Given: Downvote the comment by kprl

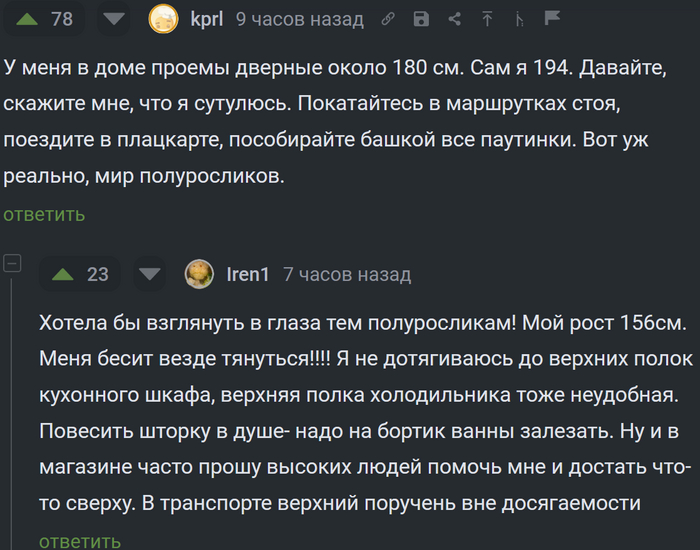Looking at the screenshot, I should pyautogui.click(x=114, y=19).
